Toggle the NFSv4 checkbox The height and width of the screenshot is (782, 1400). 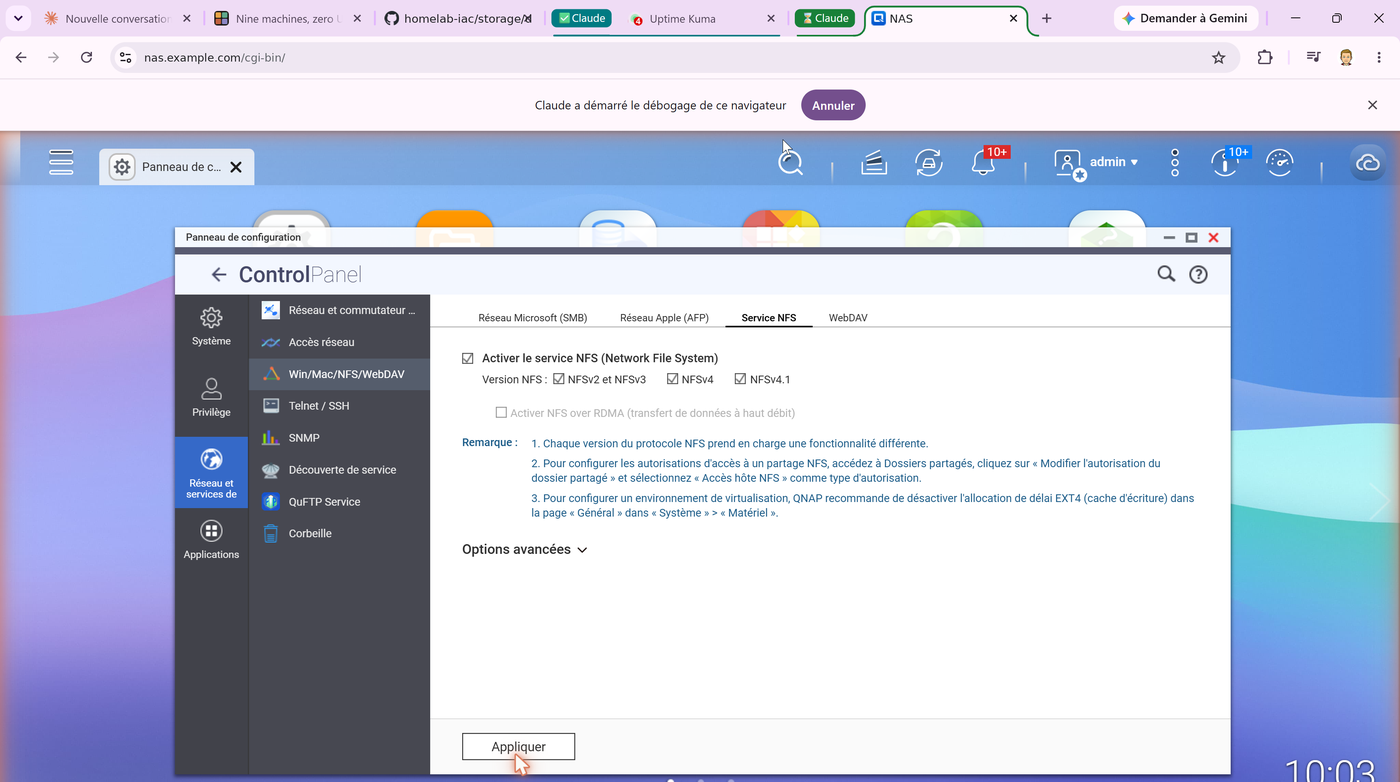click(673, 379)
